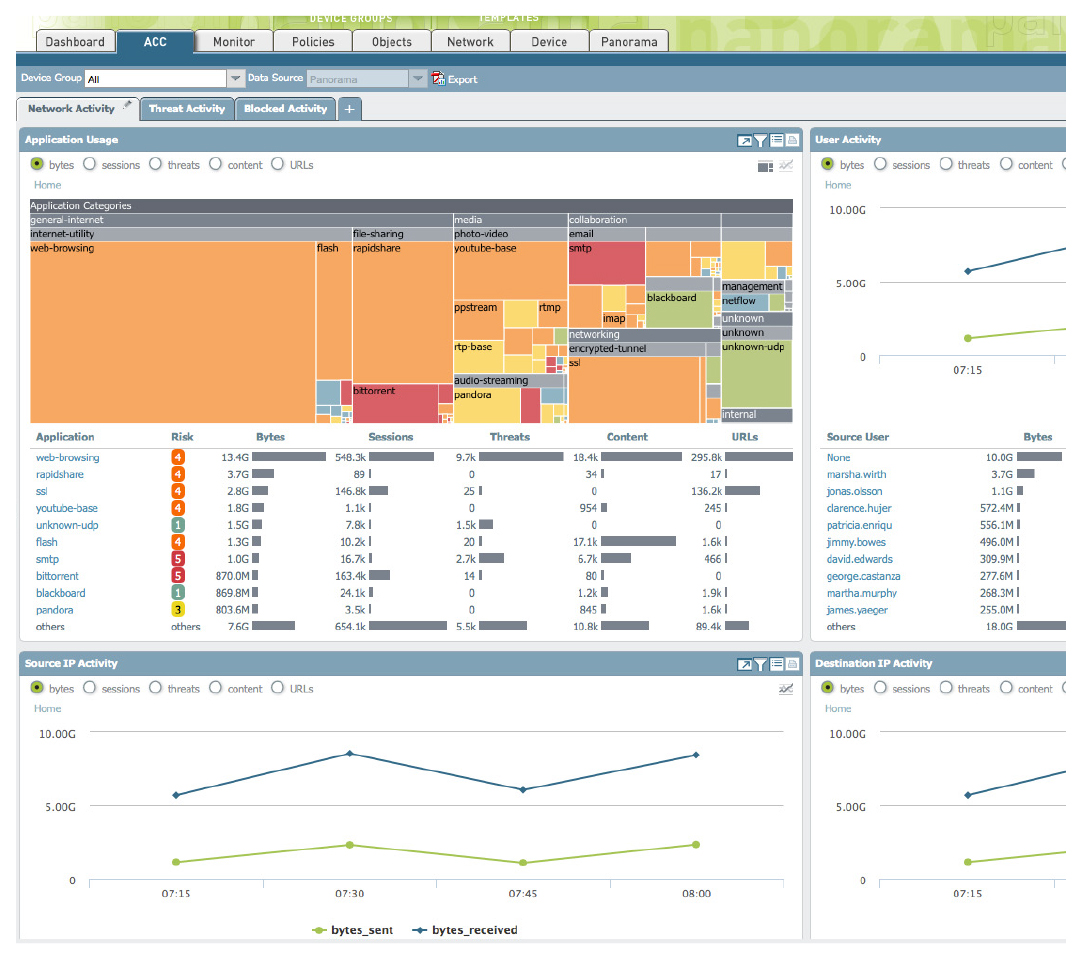
Task: Click the red smtp block in treemap
Action: (606, 263)
